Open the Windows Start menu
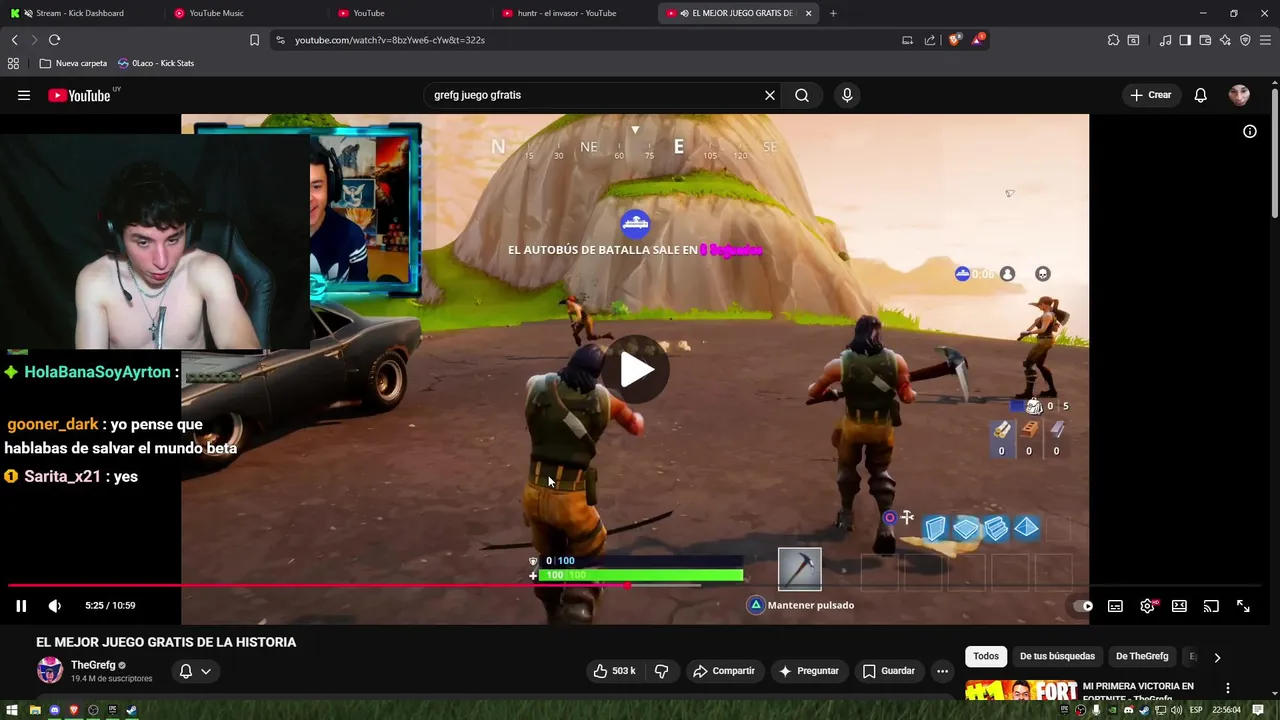The width and height of the screenshot is (1280, 720). click(14, 710)
